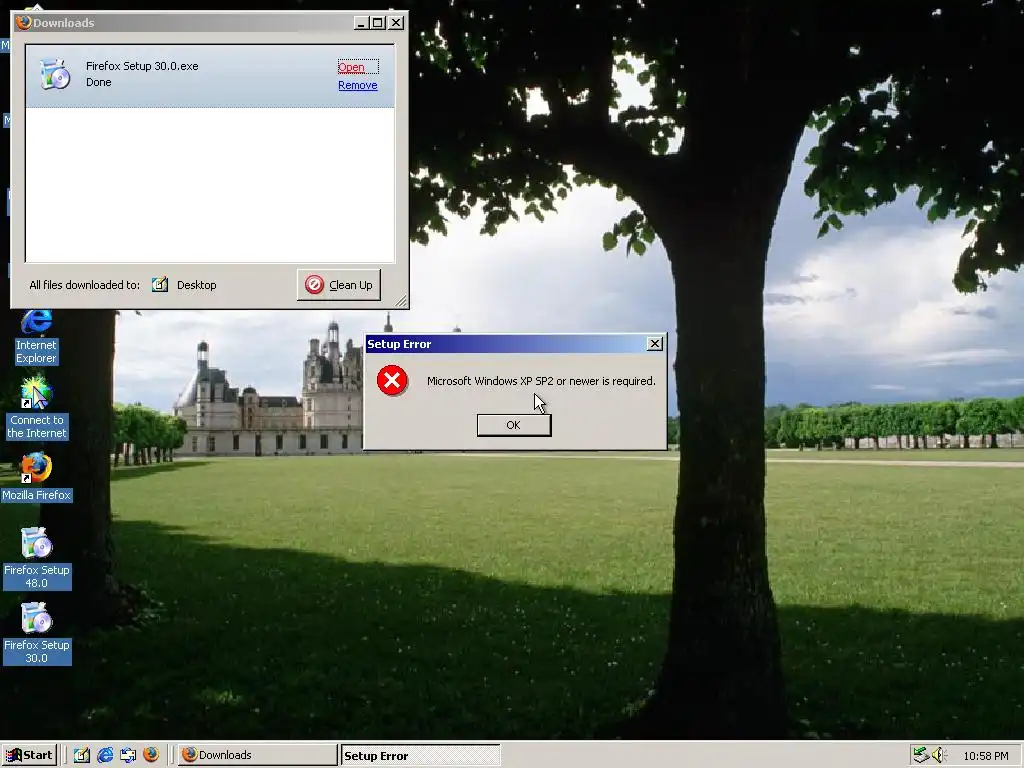
Task: Click Show Desktop in the Quick Launch bar
Action: pos(82,756)
